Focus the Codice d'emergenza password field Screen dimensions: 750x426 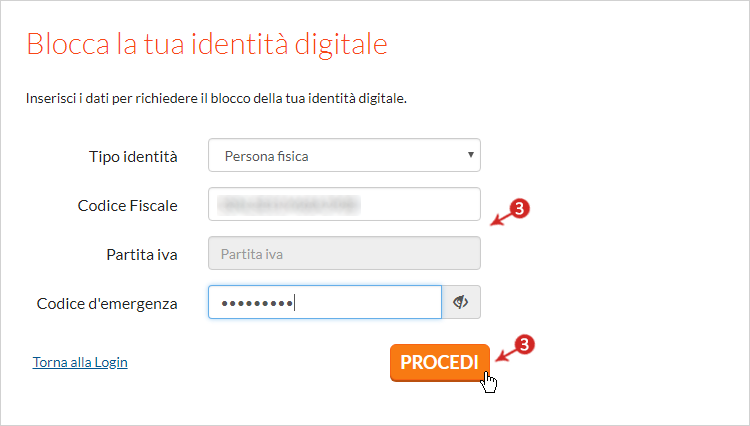[x=325, y=302]
